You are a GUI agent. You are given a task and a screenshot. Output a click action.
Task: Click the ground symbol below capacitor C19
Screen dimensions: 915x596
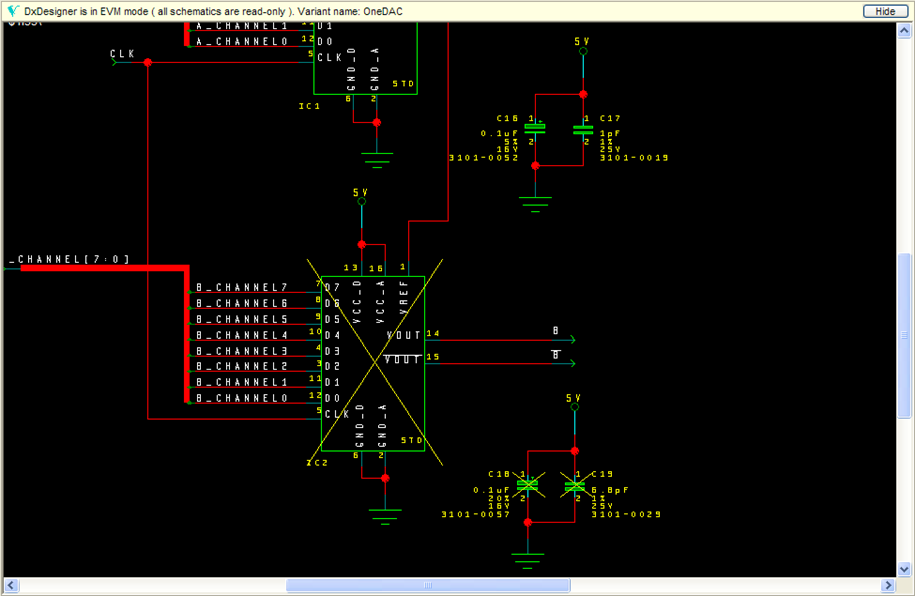[x=527, y=556]
